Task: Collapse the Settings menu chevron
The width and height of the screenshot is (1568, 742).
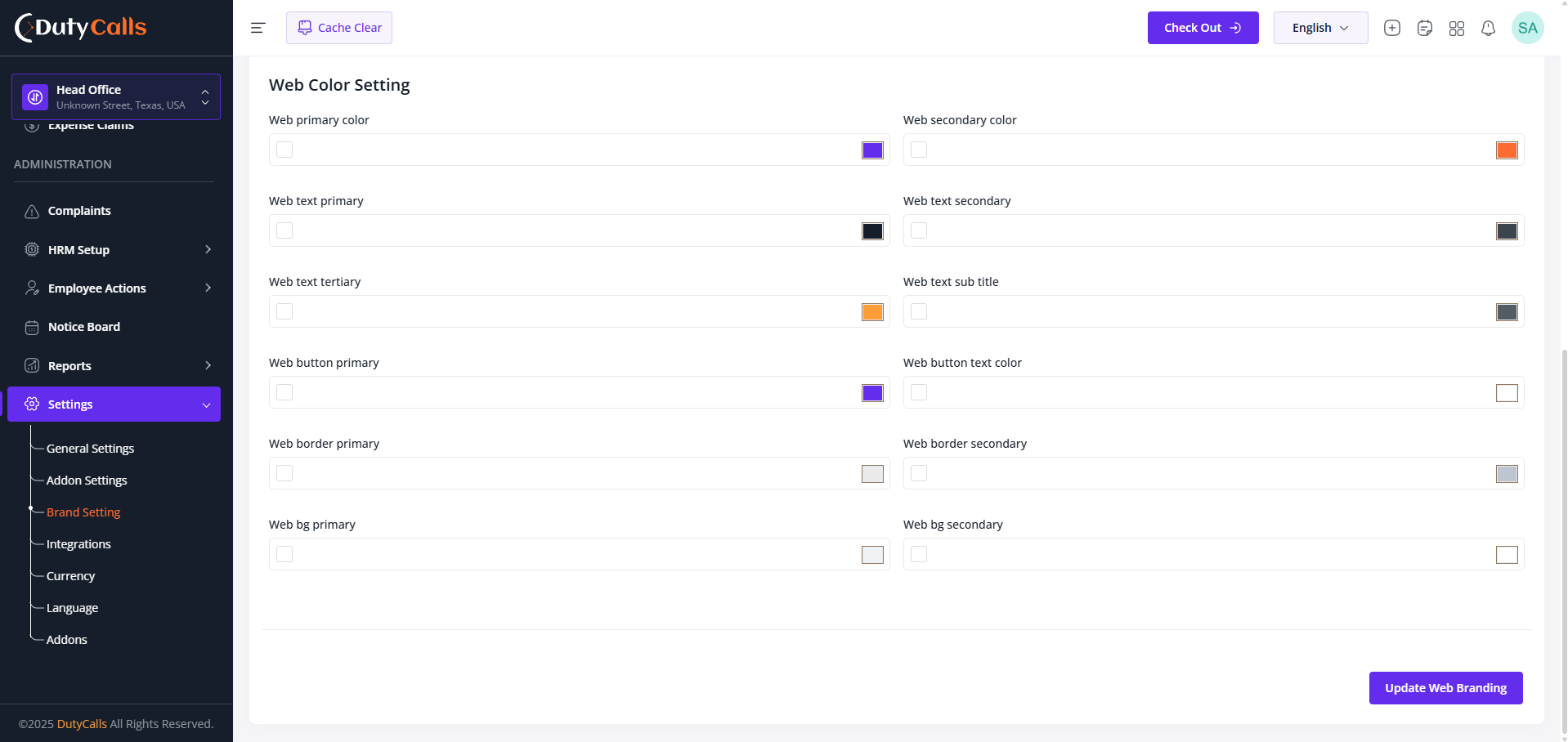Action: 206,405
